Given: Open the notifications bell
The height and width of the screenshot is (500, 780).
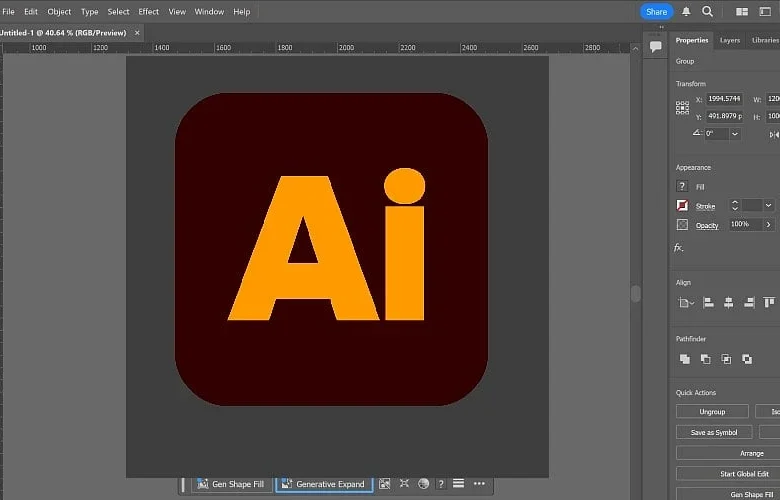Looking at the screenshot, I should (686, 11).
